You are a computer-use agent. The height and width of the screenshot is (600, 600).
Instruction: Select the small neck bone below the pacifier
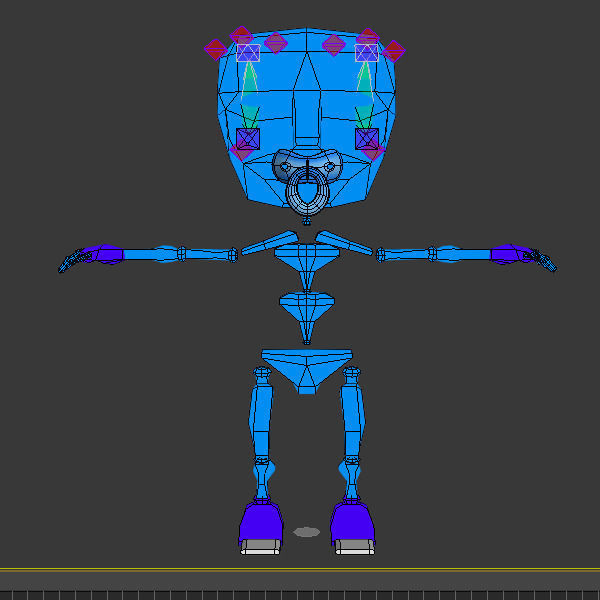[307, 220]
